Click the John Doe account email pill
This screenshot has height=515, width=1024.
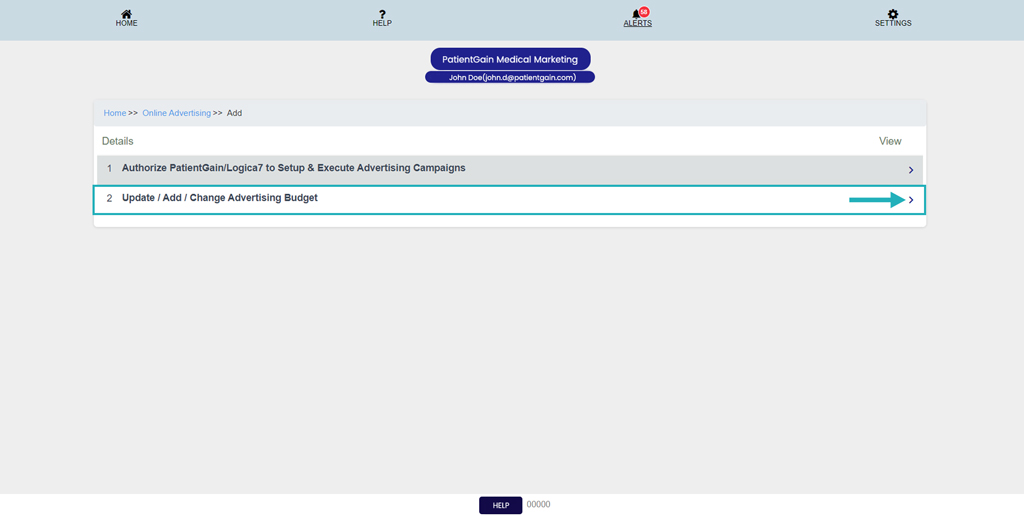[x=510, y=77]
